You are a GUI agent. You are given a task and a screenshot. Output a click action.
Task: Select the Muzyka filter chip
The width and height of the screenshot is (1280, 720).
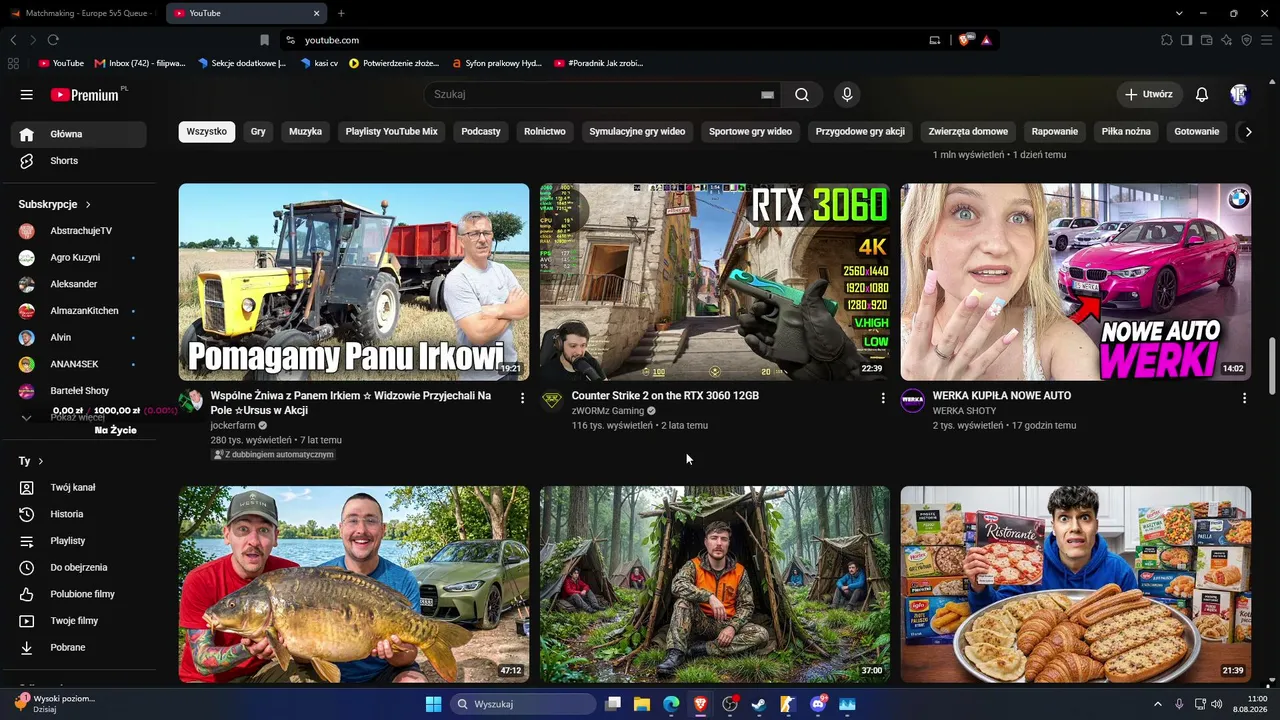pos(305,131)
